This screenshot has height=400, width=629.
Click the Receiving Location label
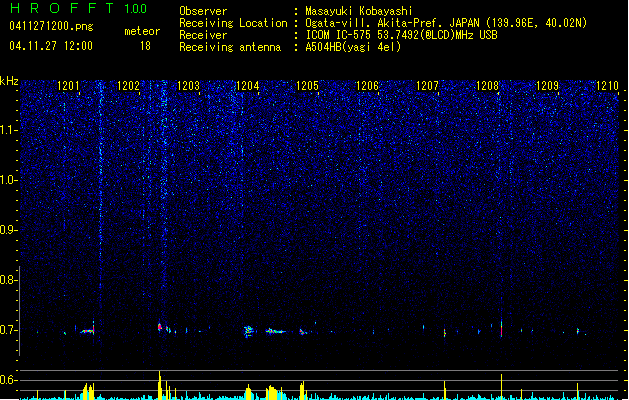233,23
